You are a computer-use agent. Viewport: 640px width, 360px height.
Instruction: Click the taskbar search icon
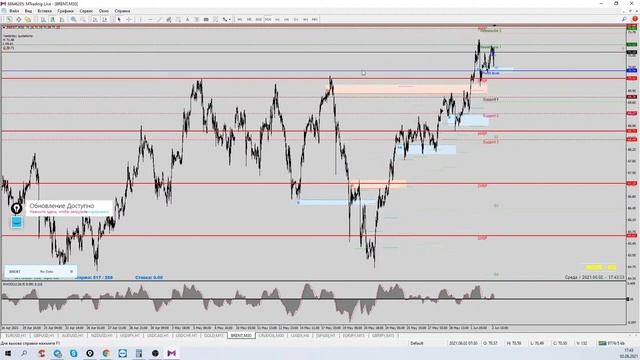pyautogui.click(x=24, y=353)
